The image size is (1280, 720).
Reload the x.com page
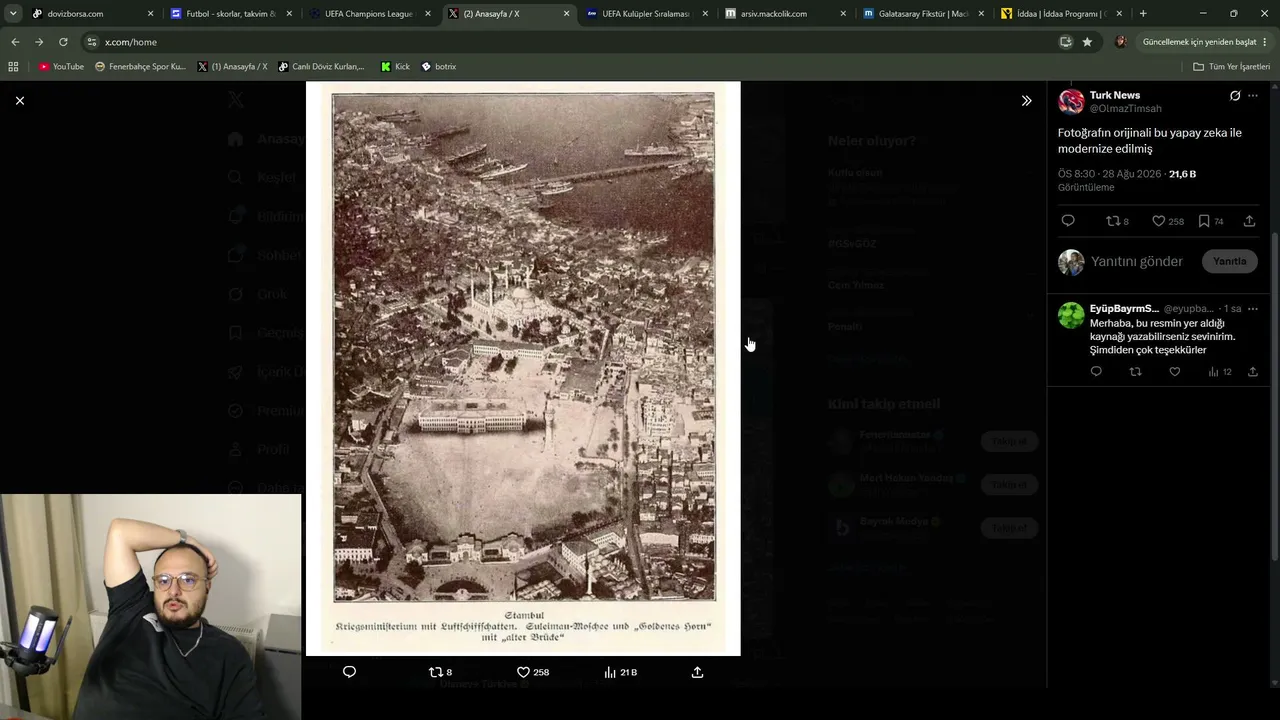tap(63, 42)
